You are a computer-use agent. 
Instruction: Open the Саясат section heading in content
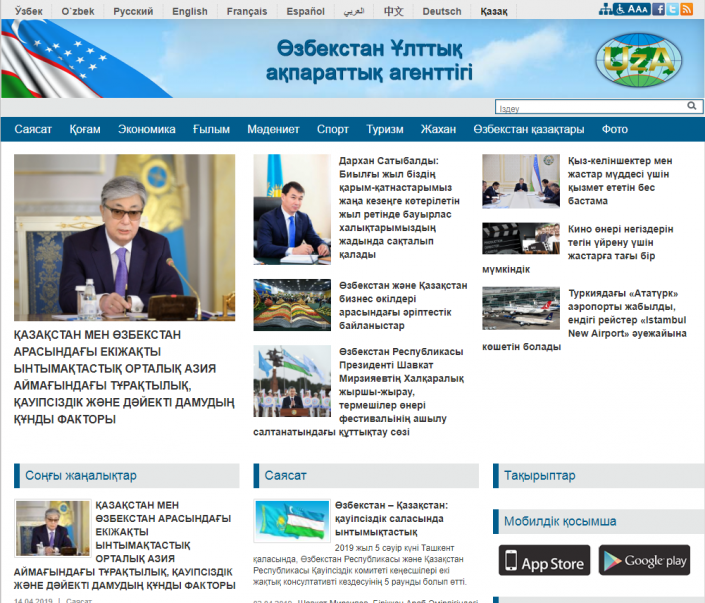click(286, 475)
